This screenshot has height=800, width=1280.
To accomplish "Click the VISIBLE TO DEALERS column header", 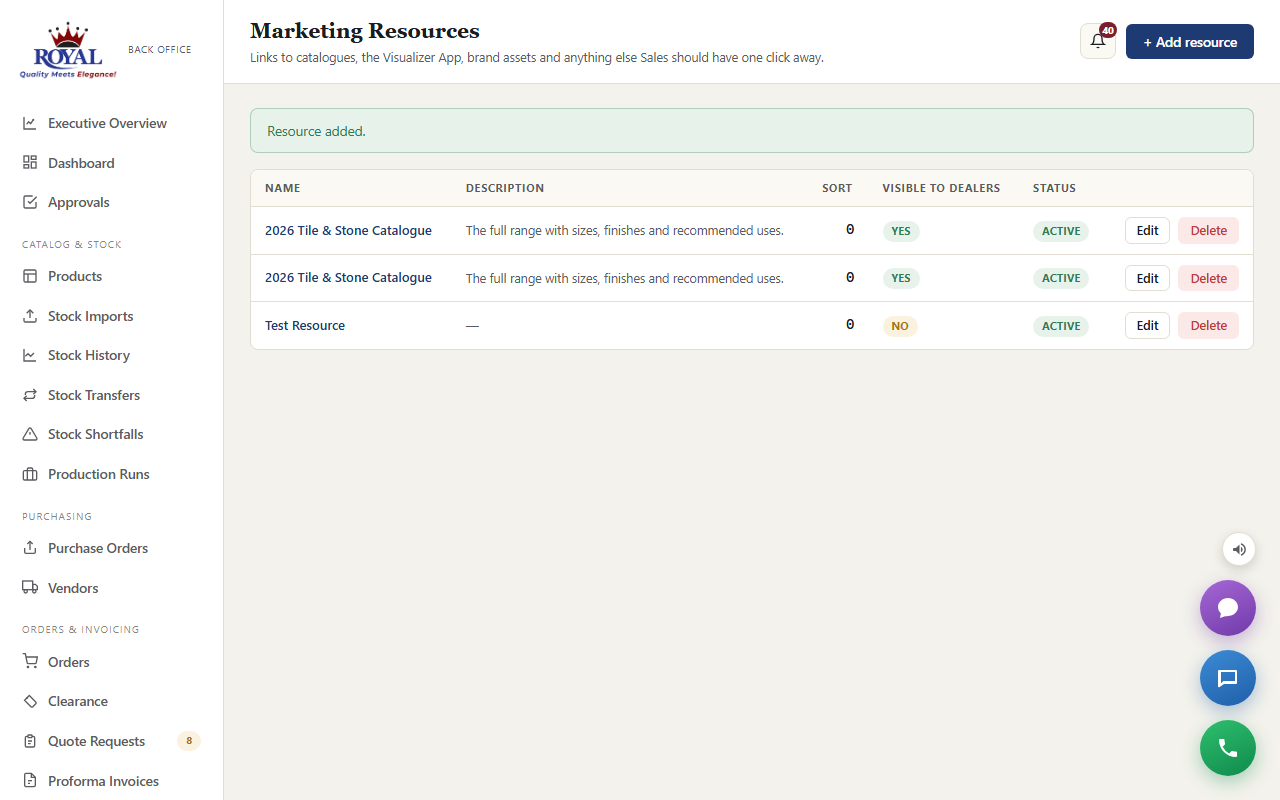I will (x=941, y=188).
